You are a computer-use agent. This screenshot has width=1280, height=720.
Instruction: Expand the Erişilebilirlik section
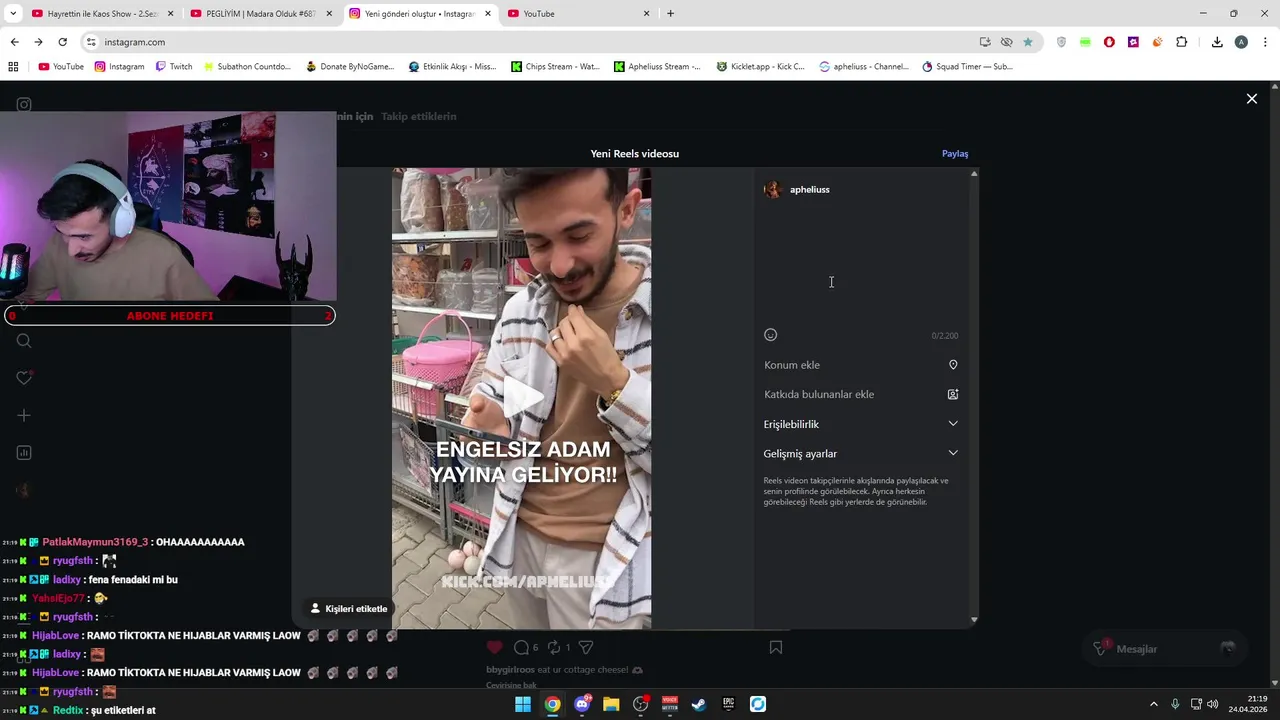[861, 424]
